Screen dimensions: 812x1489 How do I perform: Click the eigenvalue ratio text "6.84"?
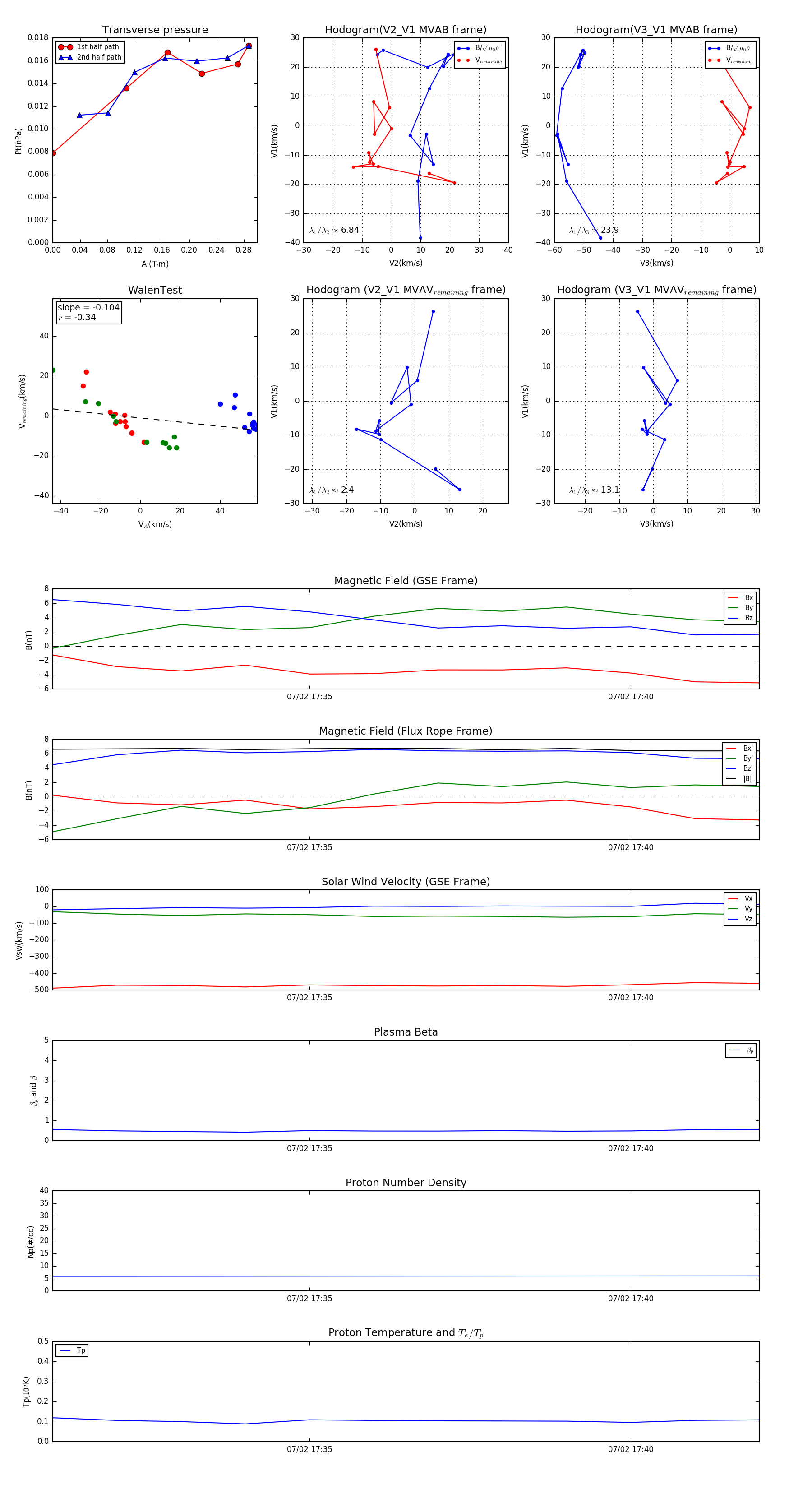[x=350, y=230]
